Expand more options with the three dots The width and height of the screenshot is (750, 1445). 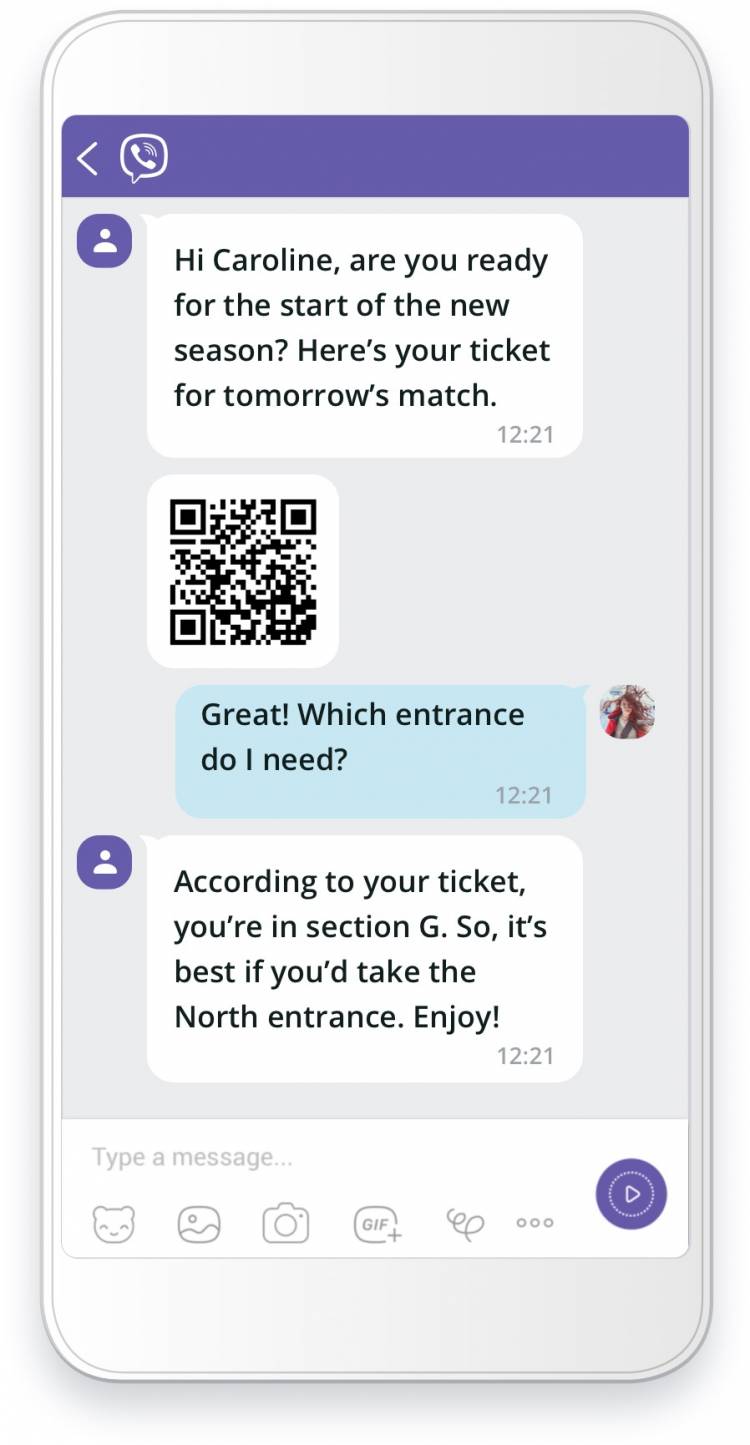[x=535, y=1222]
